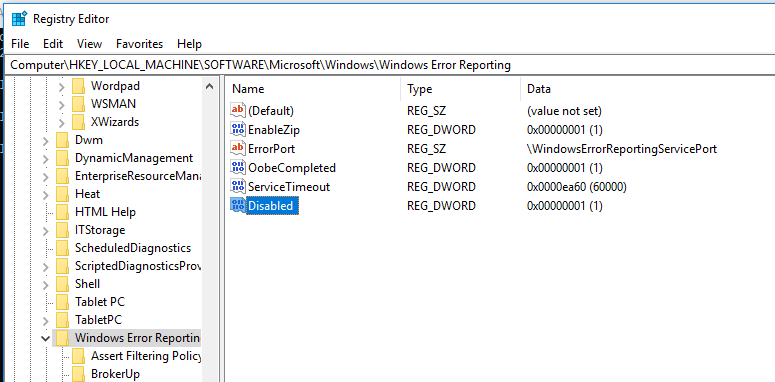Select the ScheduledDiagnostics folder icon
775x382 pixels.
pyautogui.click(x=62, y=248)
